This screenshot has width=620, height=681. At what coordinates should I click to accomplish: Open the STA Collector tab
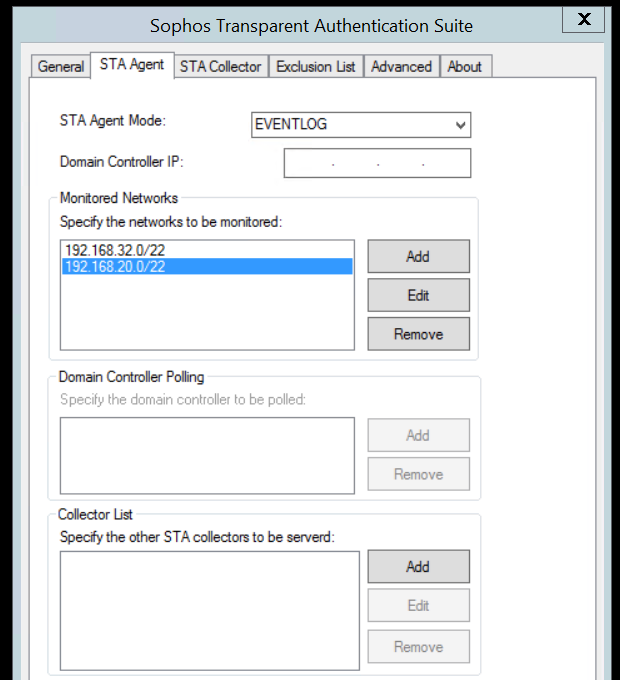(x=221, y=66)
